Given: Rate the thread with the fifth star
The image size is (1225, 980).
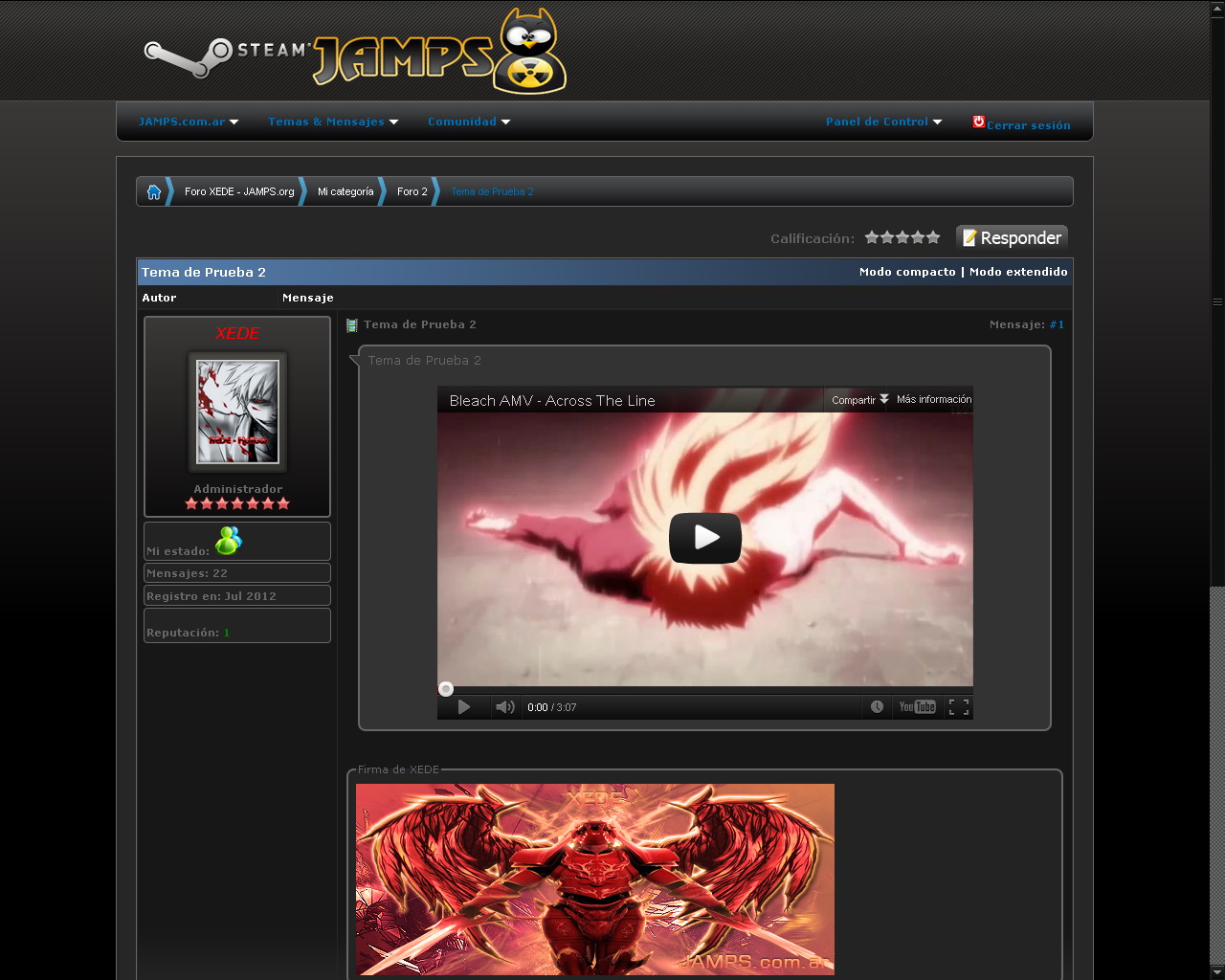Looking at the screenshot, I should pyautogui.click(x=933, y=237).
